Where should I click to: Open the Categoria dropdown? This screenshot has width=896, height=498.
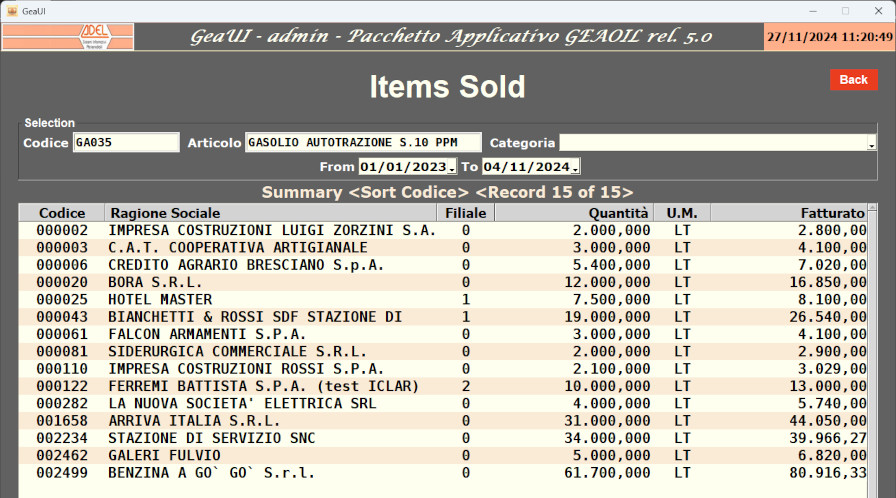coord(871,145)
